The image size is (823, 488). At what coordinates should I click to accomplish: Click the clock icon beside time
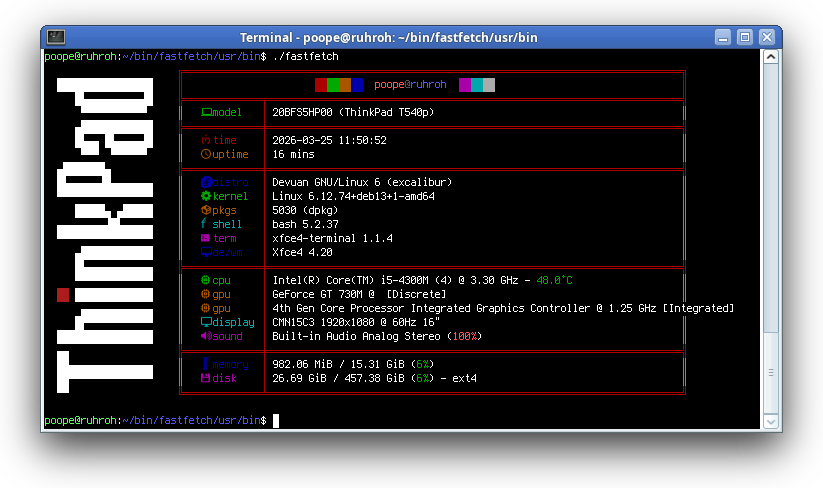coord(206,140)
